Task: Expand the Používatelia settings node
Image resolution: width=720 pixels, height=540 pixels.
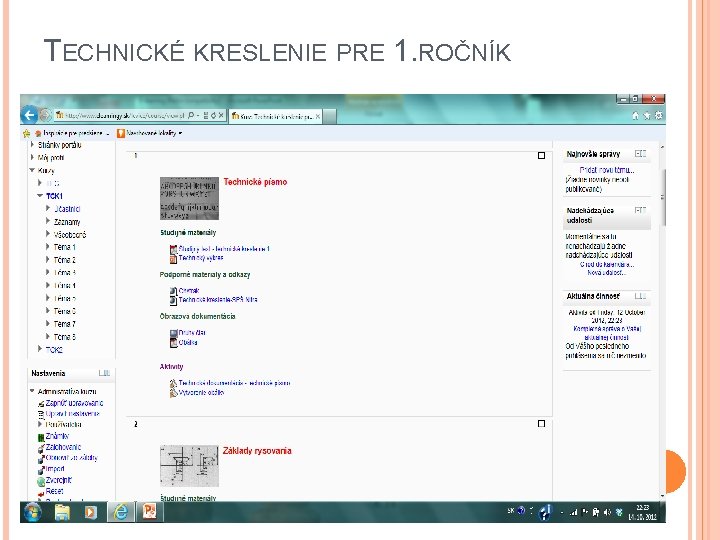Action: (40, 424)
